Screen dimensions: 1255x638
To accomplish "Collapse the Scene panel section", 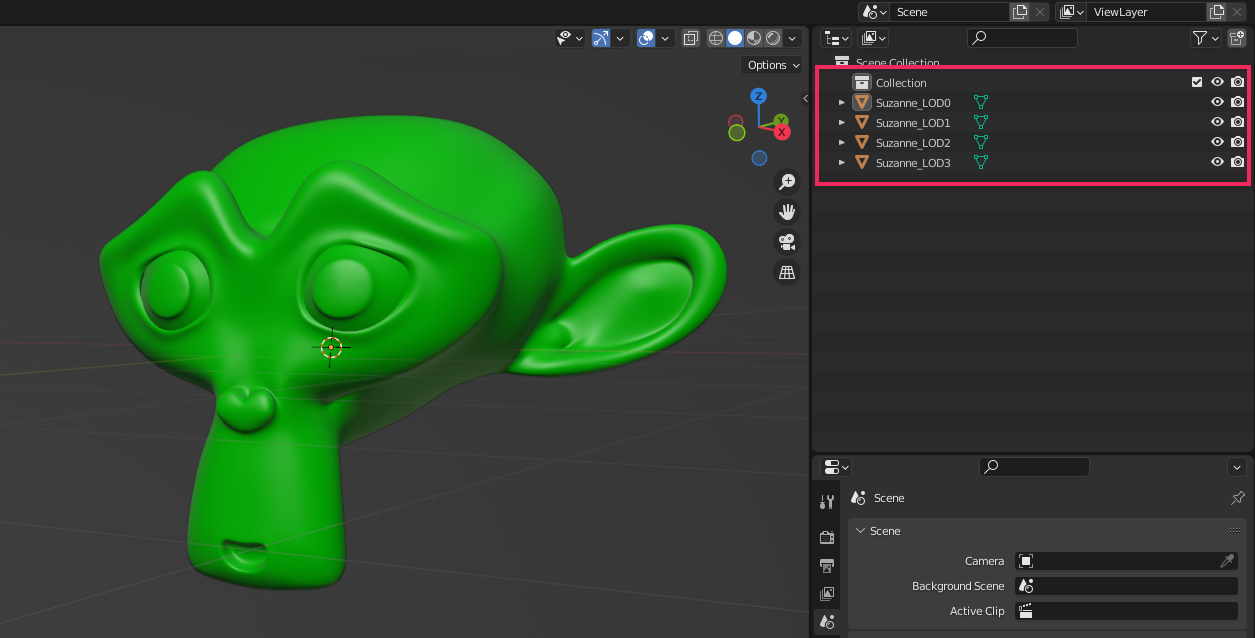I will 860,531.
